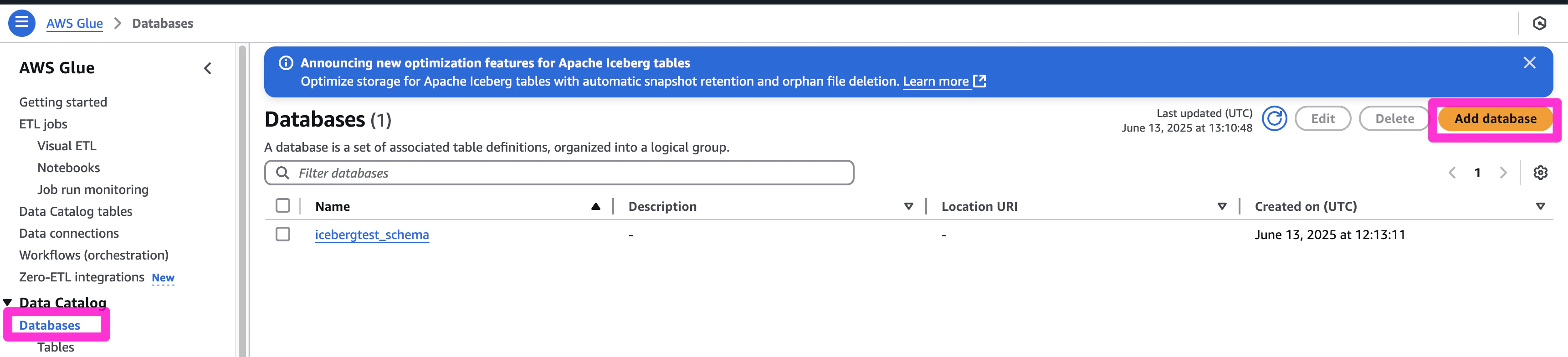Focus the Filter databases search field

click(559, 173)
